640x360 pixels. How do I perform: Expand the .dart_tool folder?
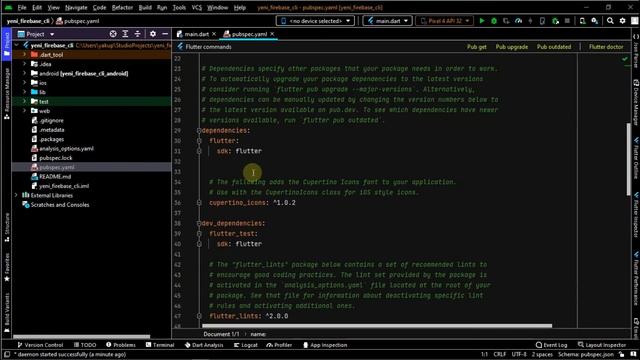pyautogui.click(x=24, y=55)
